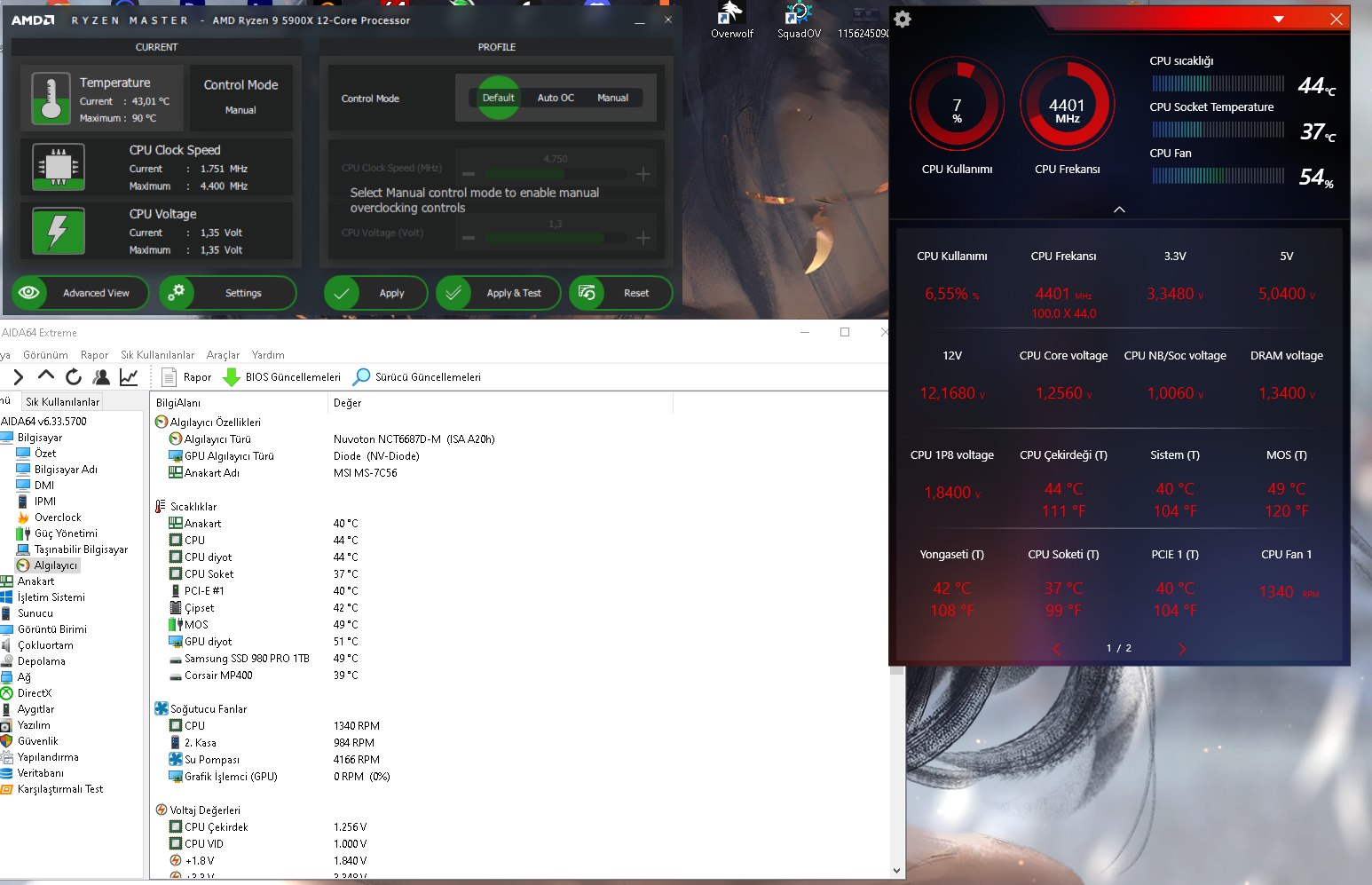Open the Rapor menu in AIDA64
This screenshot has width=1372, height=885.
click(94, 355)
